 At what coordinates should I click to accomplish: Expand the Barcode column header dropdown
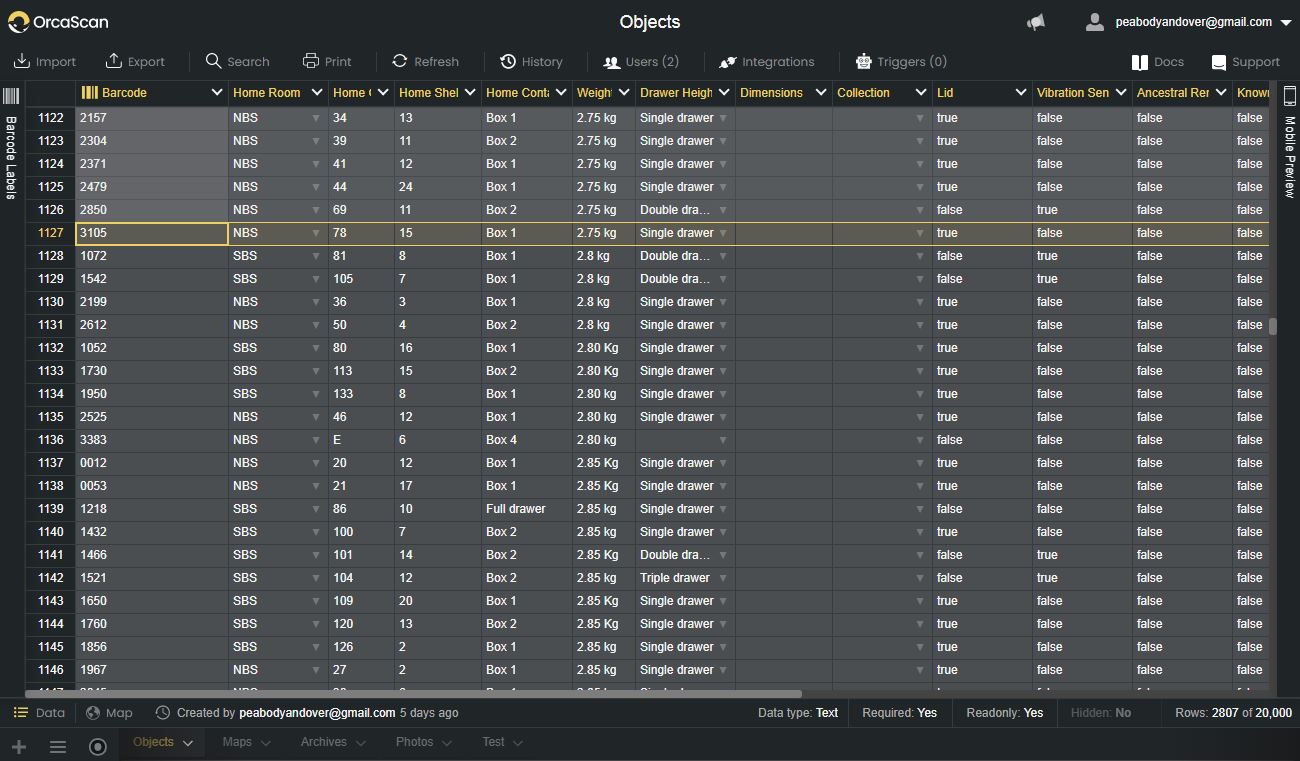coord(217,93)
